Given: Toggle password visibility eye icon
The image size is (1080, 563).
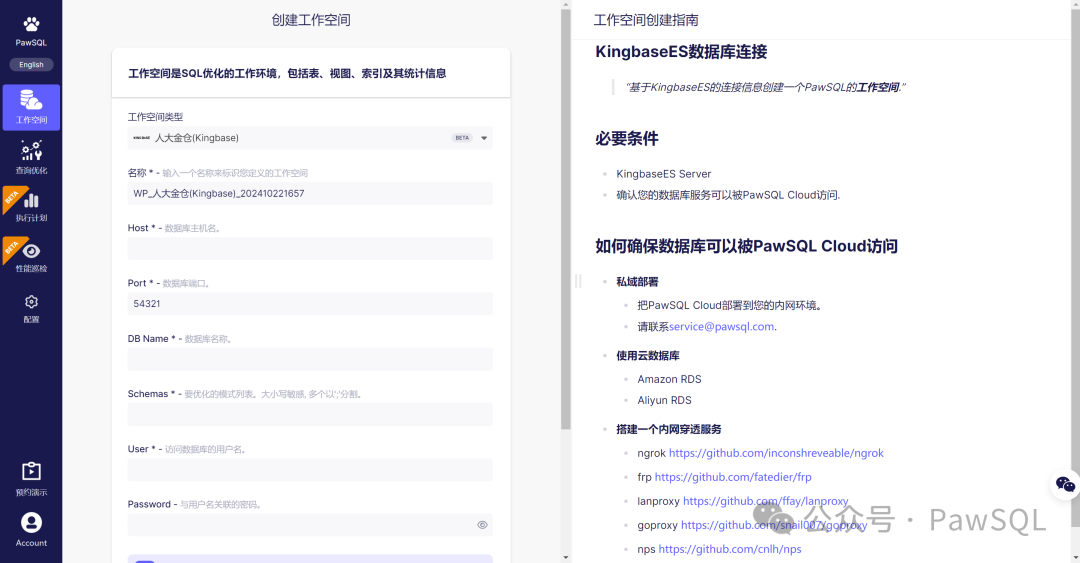Looking at the screenshot, I should click(482, 525).
